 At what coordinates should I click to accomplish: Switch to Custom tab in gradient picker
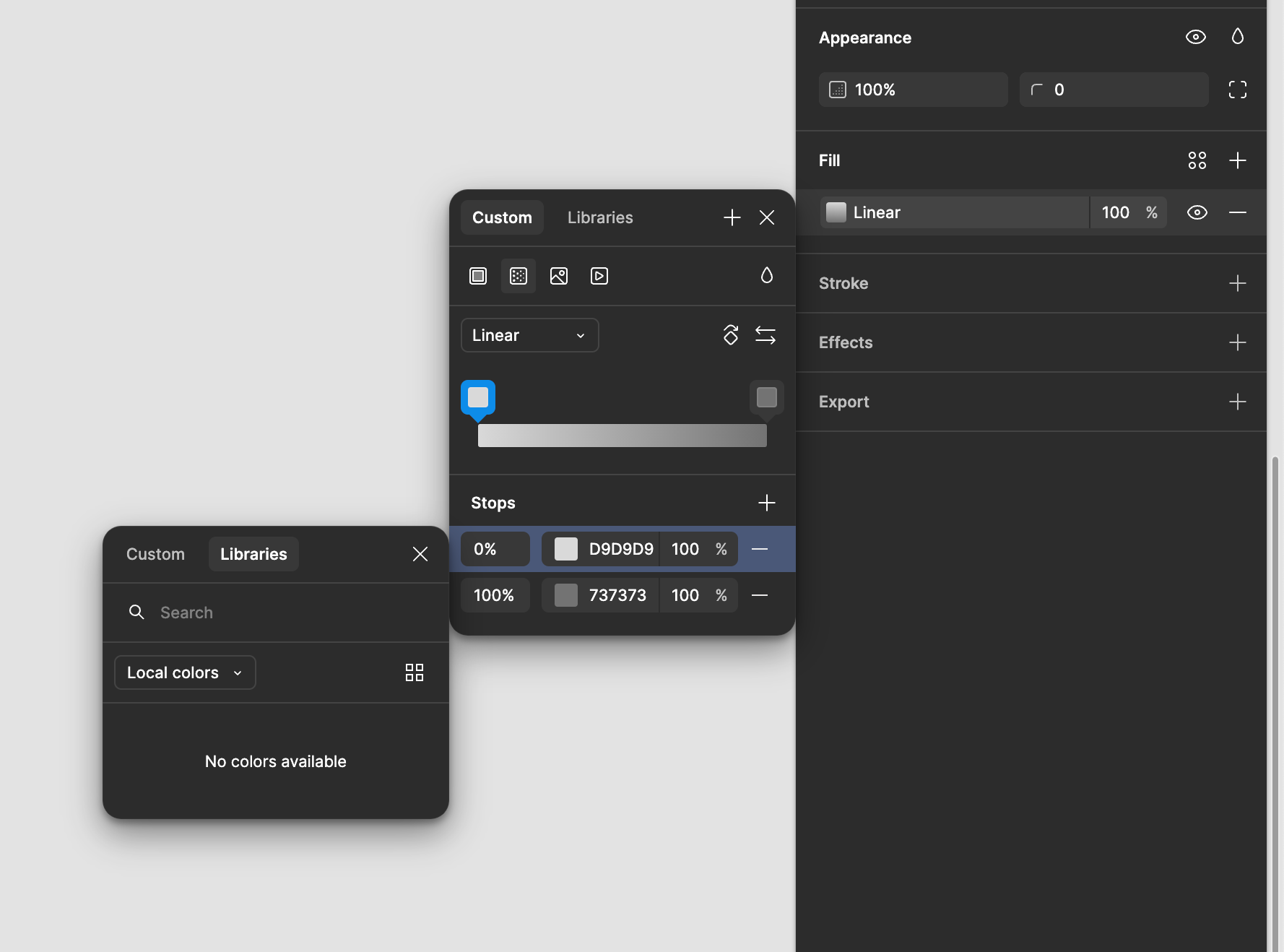502,217
